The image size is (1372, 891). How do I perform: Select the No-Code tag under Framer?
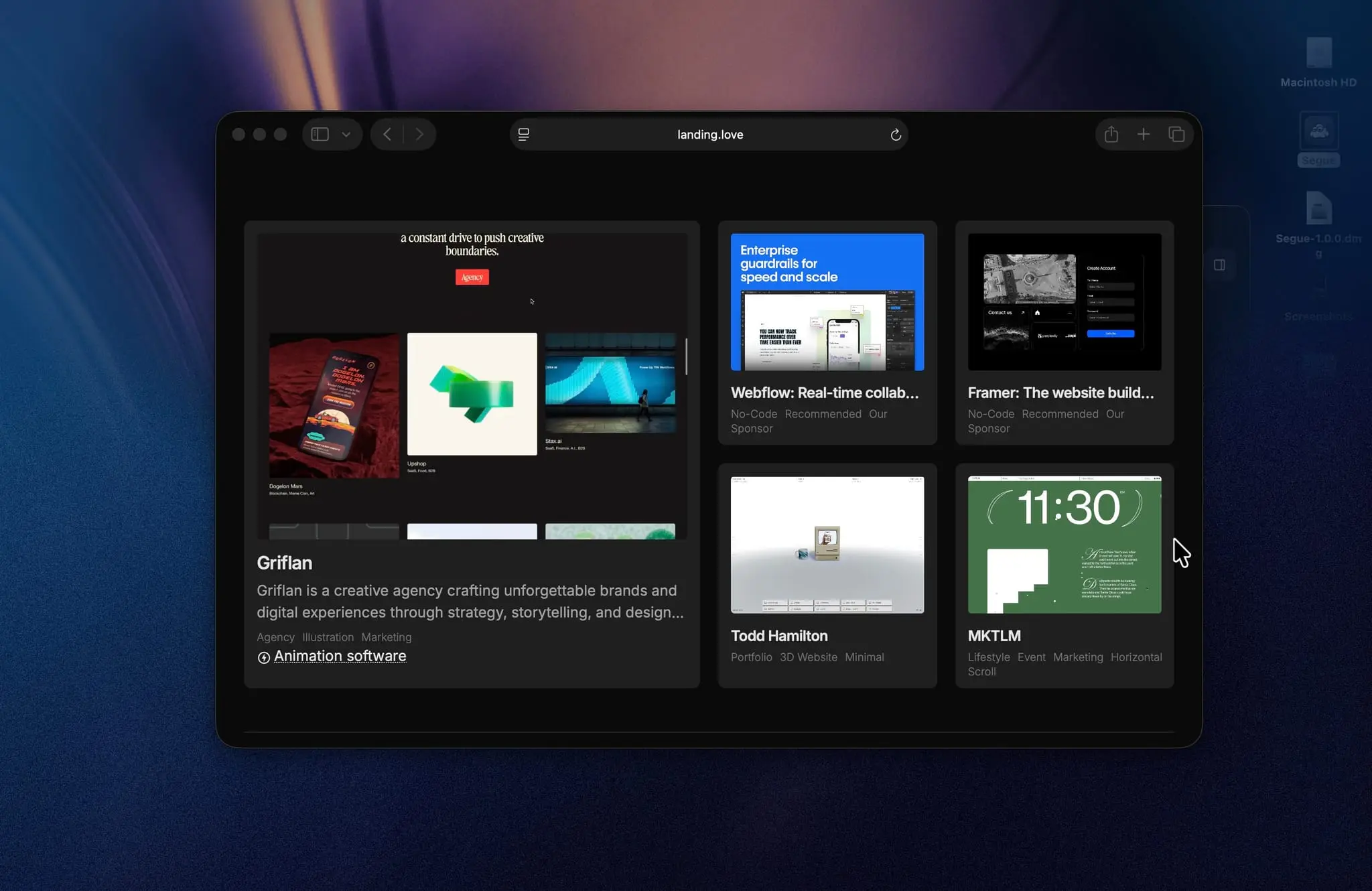pos(991,414)
